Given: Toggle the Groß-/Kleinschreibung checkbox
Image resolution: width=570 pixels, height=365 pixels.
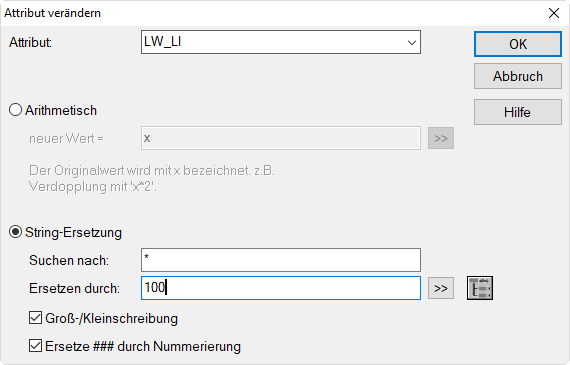Looking at the screenshot, I should click(35, 318).
